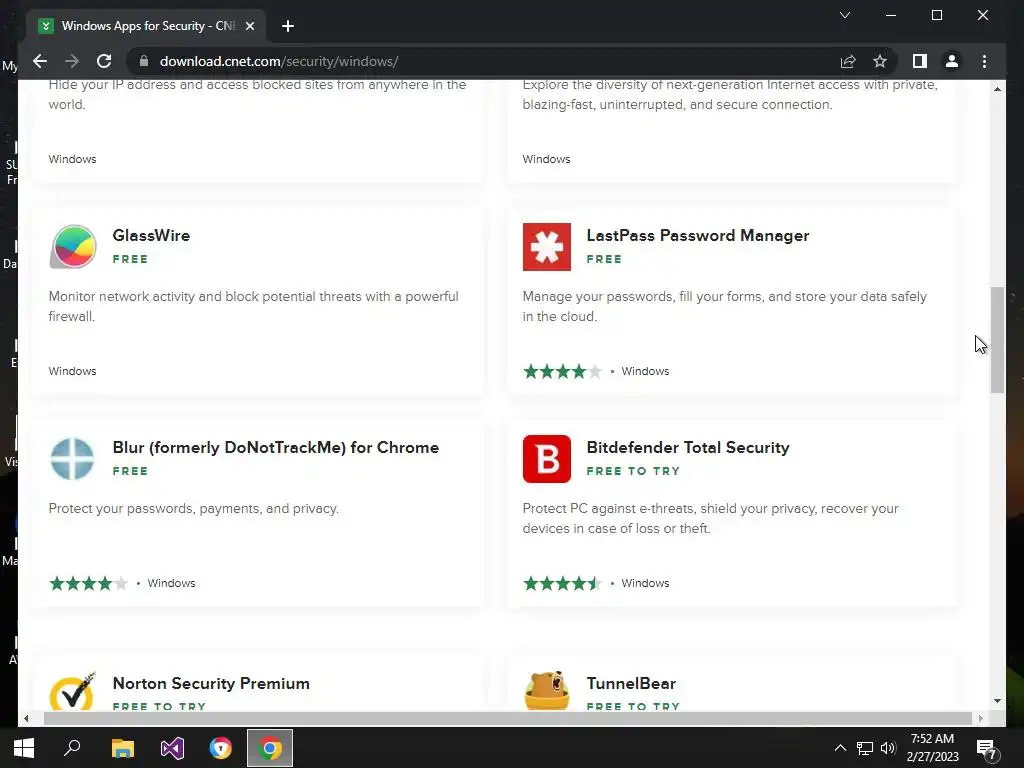Image resolution: width=1024 pixels, height=768 pixels.
Task: Open the Chrome three-dot menu
Action: pos(984,61)
